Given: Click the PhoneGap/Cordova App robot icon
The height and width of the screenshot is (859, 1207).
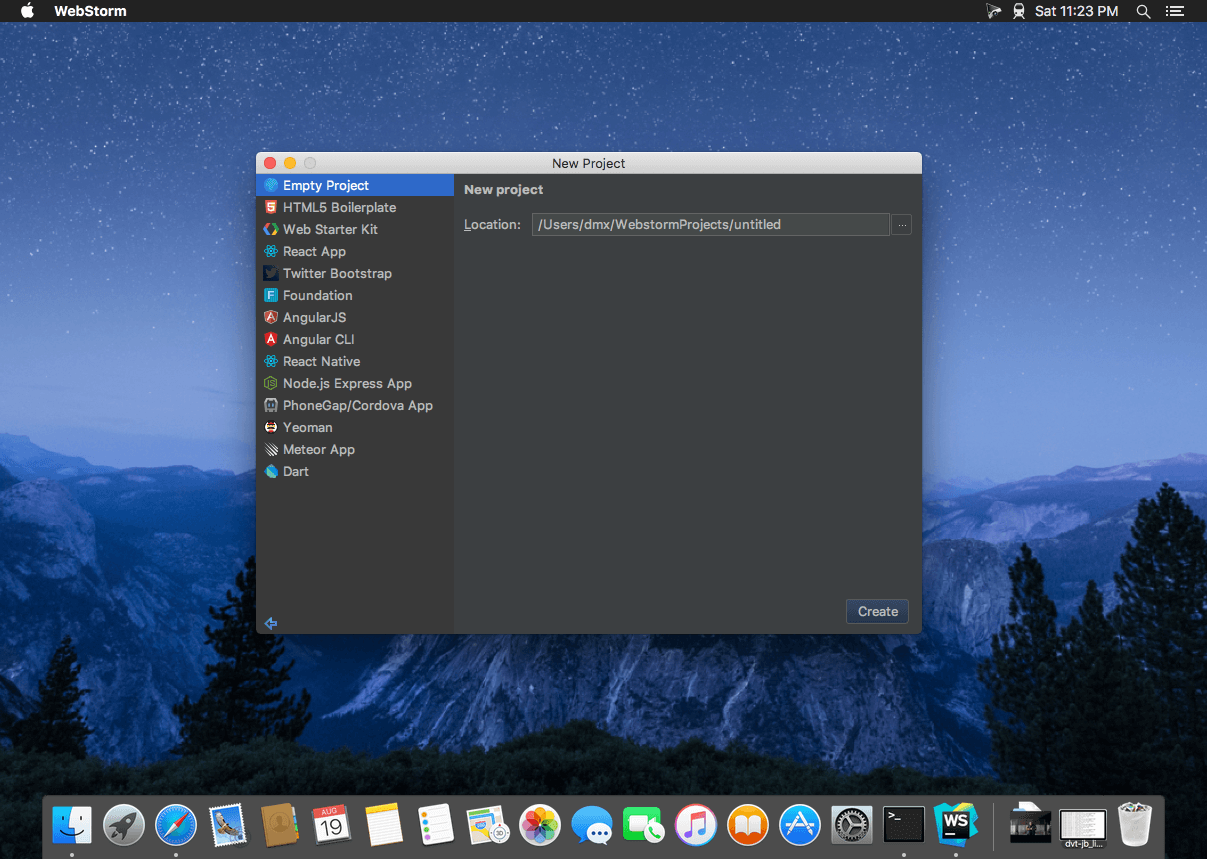Looking at the screenshot, I should click(270, 405).
